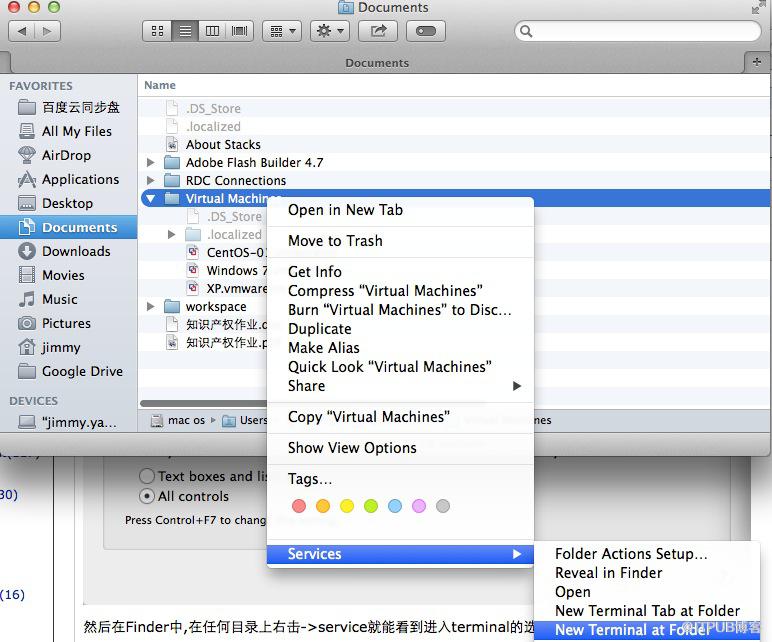This screenshot has height=642, width=772.
Task: Open the Arrange items dropdown
Action: (282, 31)
